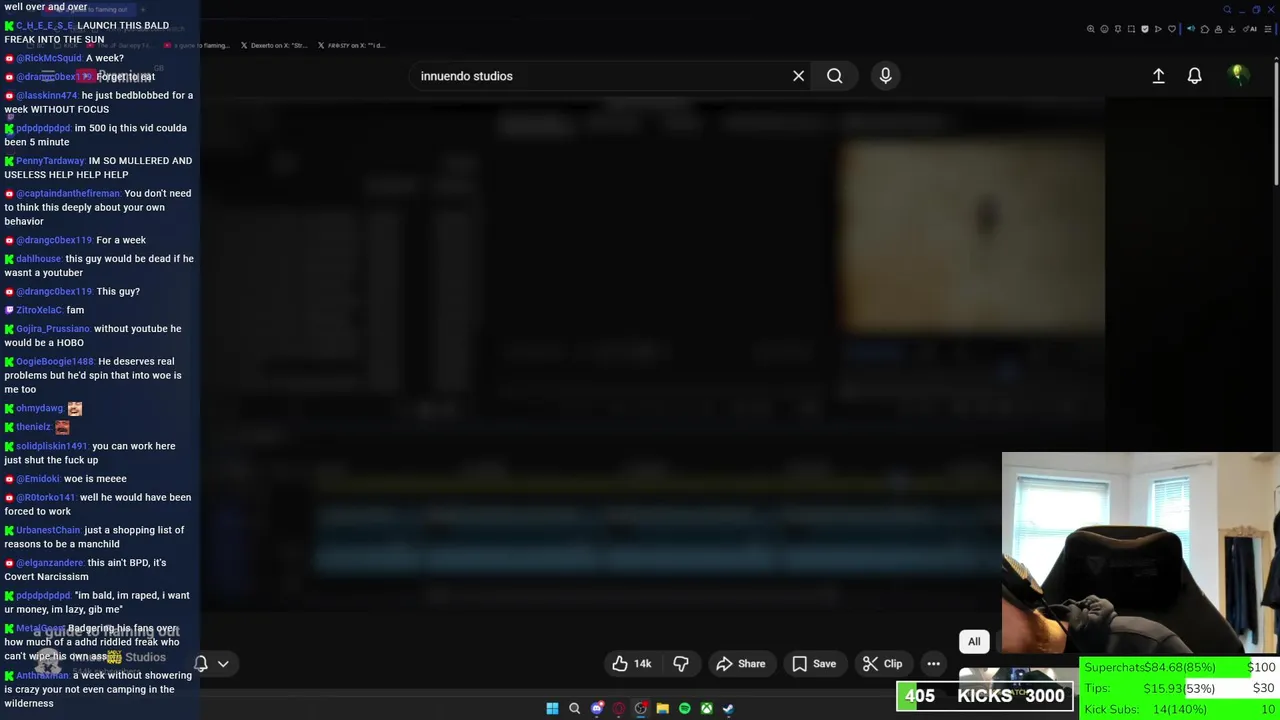Viewport: 1280px width, 720px height.
Task: Click username UrbanestChain in chat
Action: tap(48, 531)
